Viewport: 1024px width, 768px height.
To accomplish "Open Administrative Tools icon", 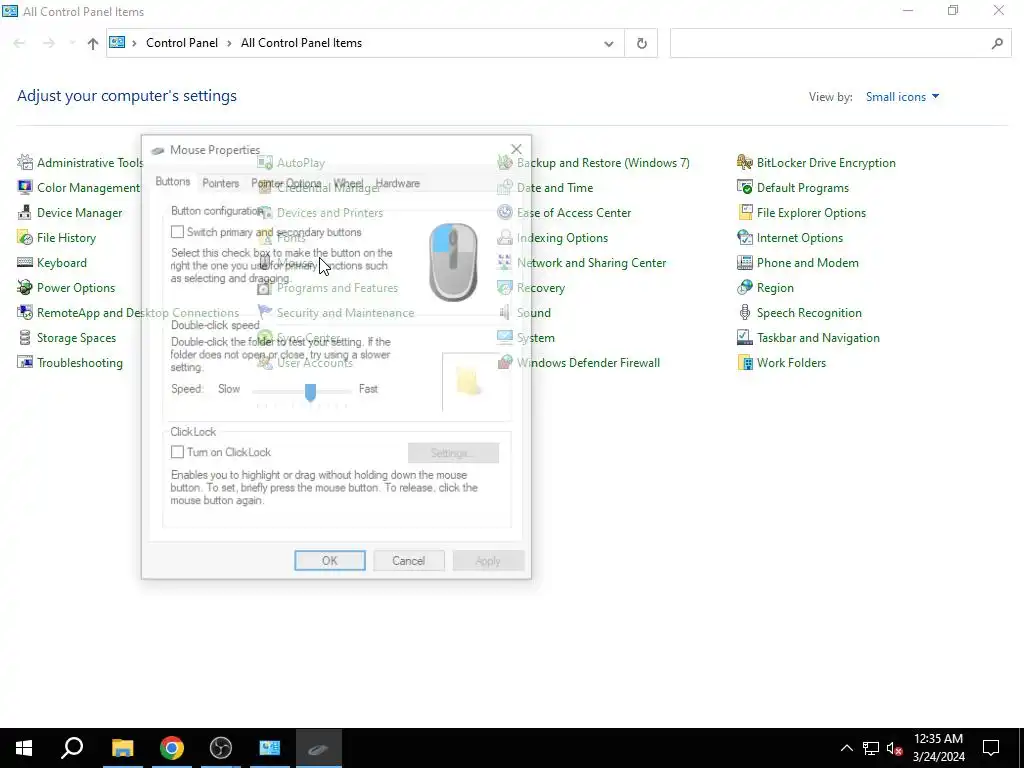I will 25,163.
